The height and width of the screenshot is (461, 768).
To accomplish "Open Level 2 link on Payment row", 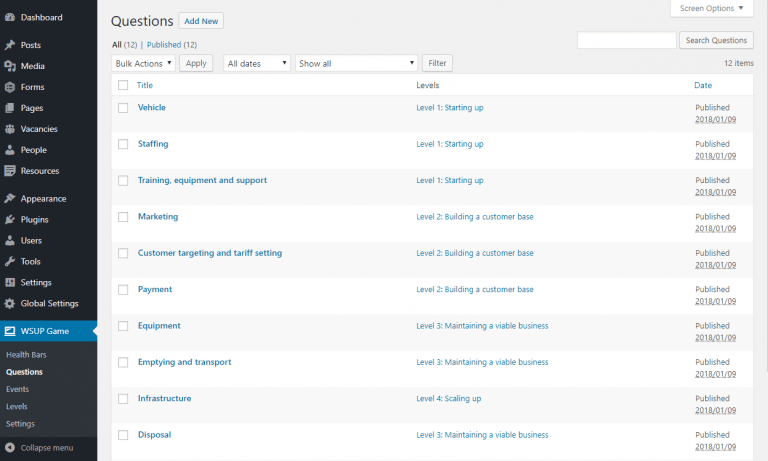I will click(475, 290).
